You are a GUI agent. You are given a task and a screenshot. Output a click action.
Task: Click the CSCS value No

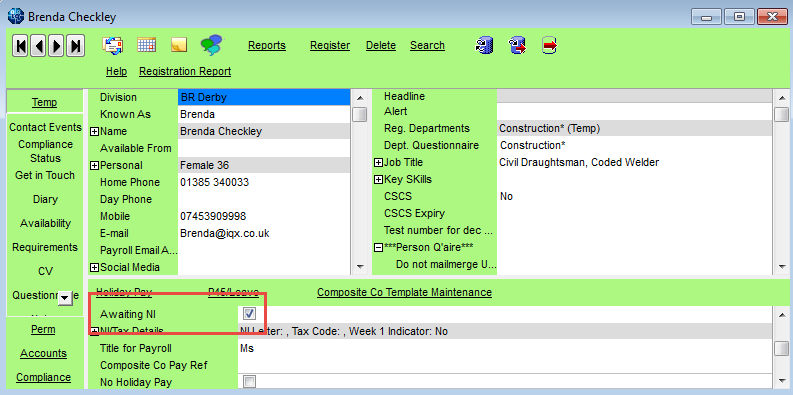(635, 196)
